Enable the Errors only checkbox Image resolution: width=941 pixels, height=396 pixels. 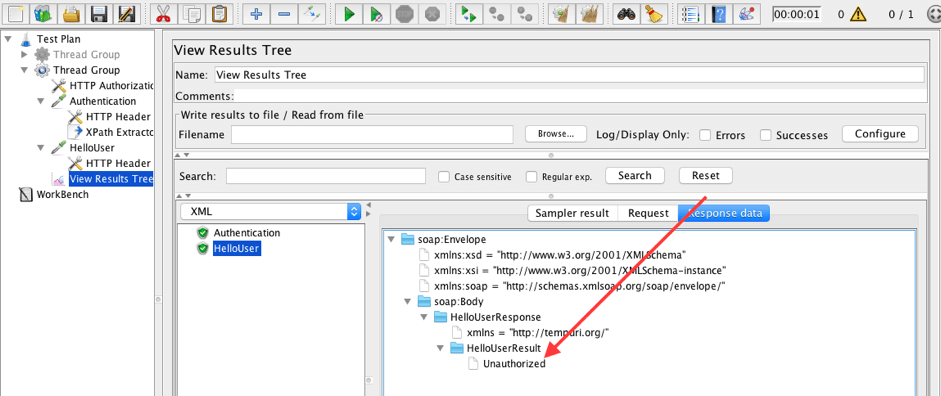tap(706, 135)
